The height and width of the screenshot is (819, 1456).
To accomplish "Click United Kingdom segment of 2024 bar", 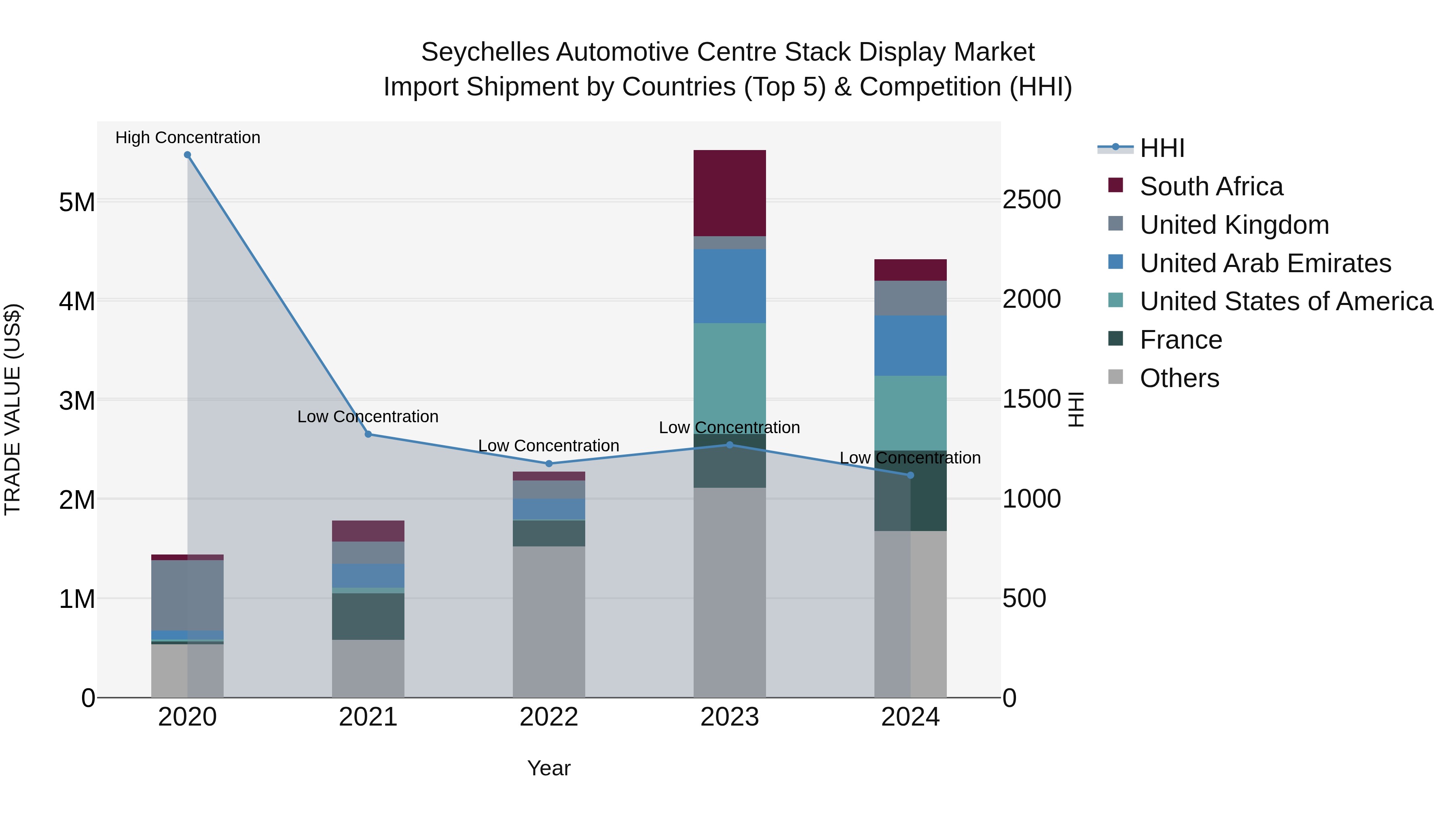I will coord(910,298).
